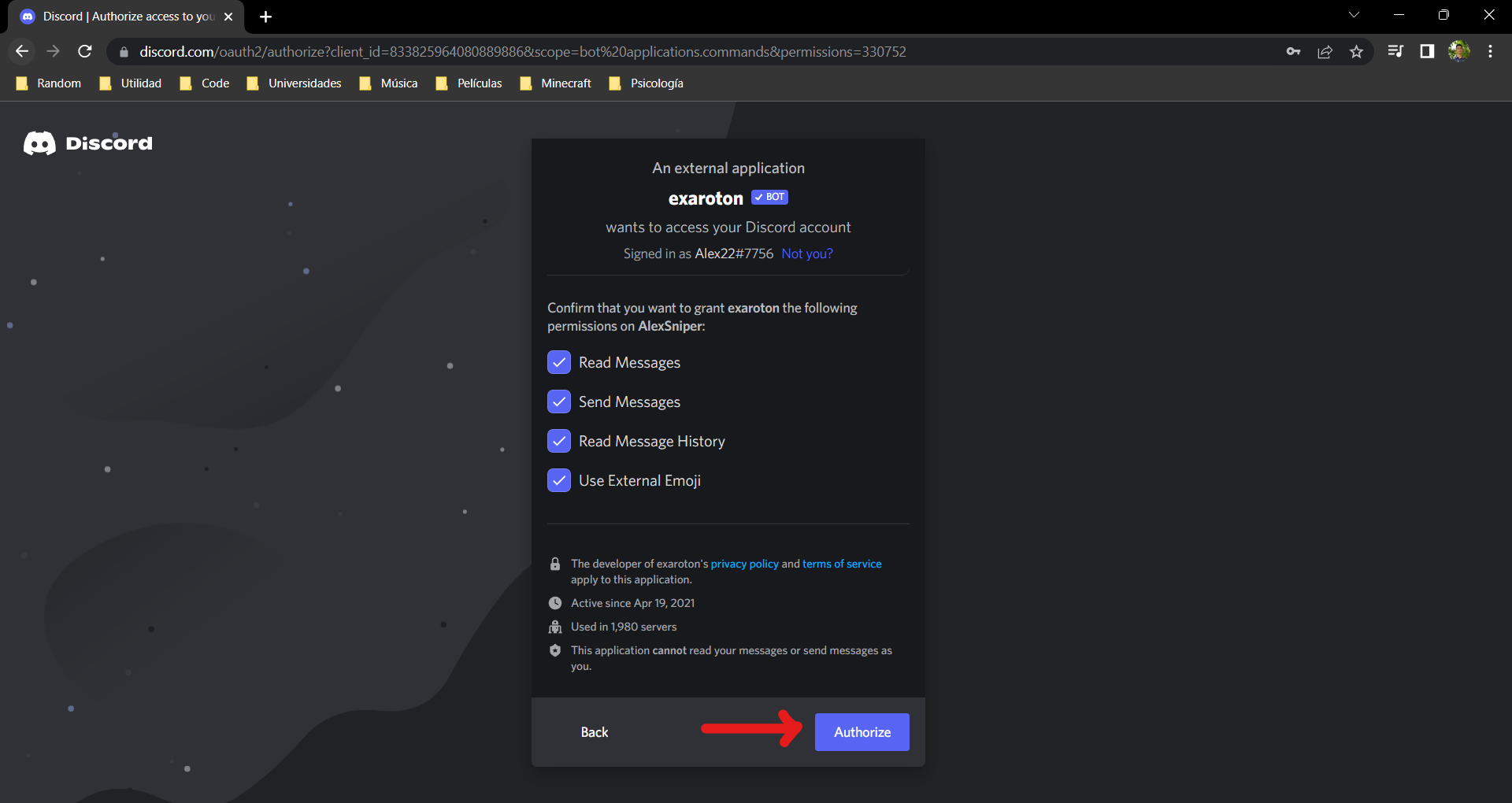This screenshot has width=1512, height=803.
Task: Close the Discord Authorize tab
Action: click(x=228, y=17)
